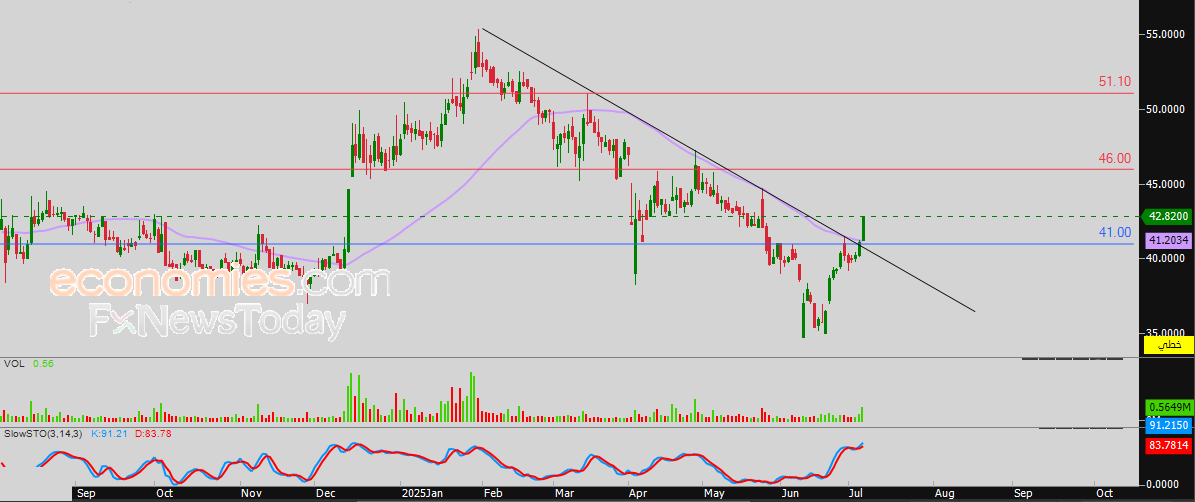Screen dimensions: 1195x502
Task: Select the green 42.8200 current price tag
Action: click(1168, 216)
